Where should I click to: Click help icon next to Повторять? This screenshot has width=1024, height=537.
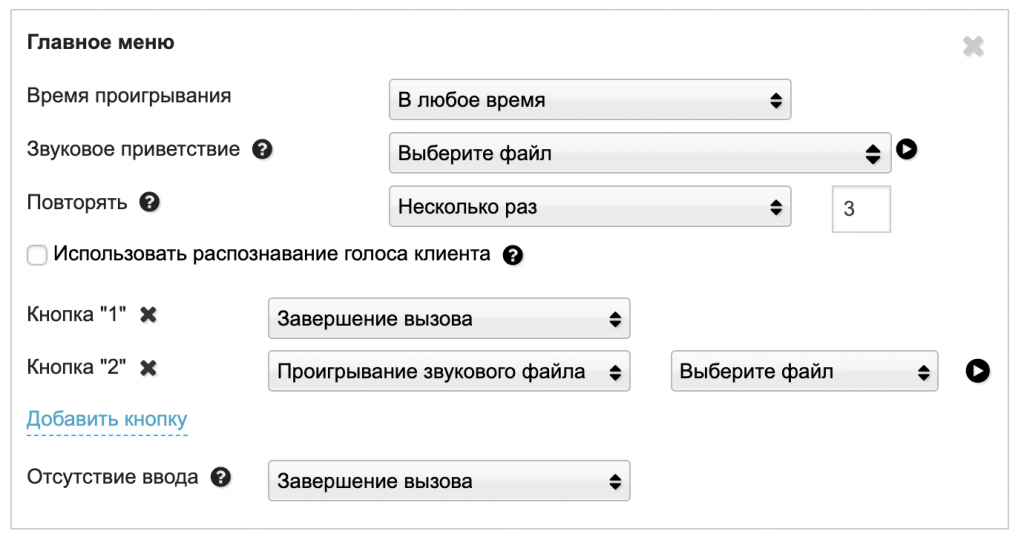pyautogui.click(x=149, y=203)
